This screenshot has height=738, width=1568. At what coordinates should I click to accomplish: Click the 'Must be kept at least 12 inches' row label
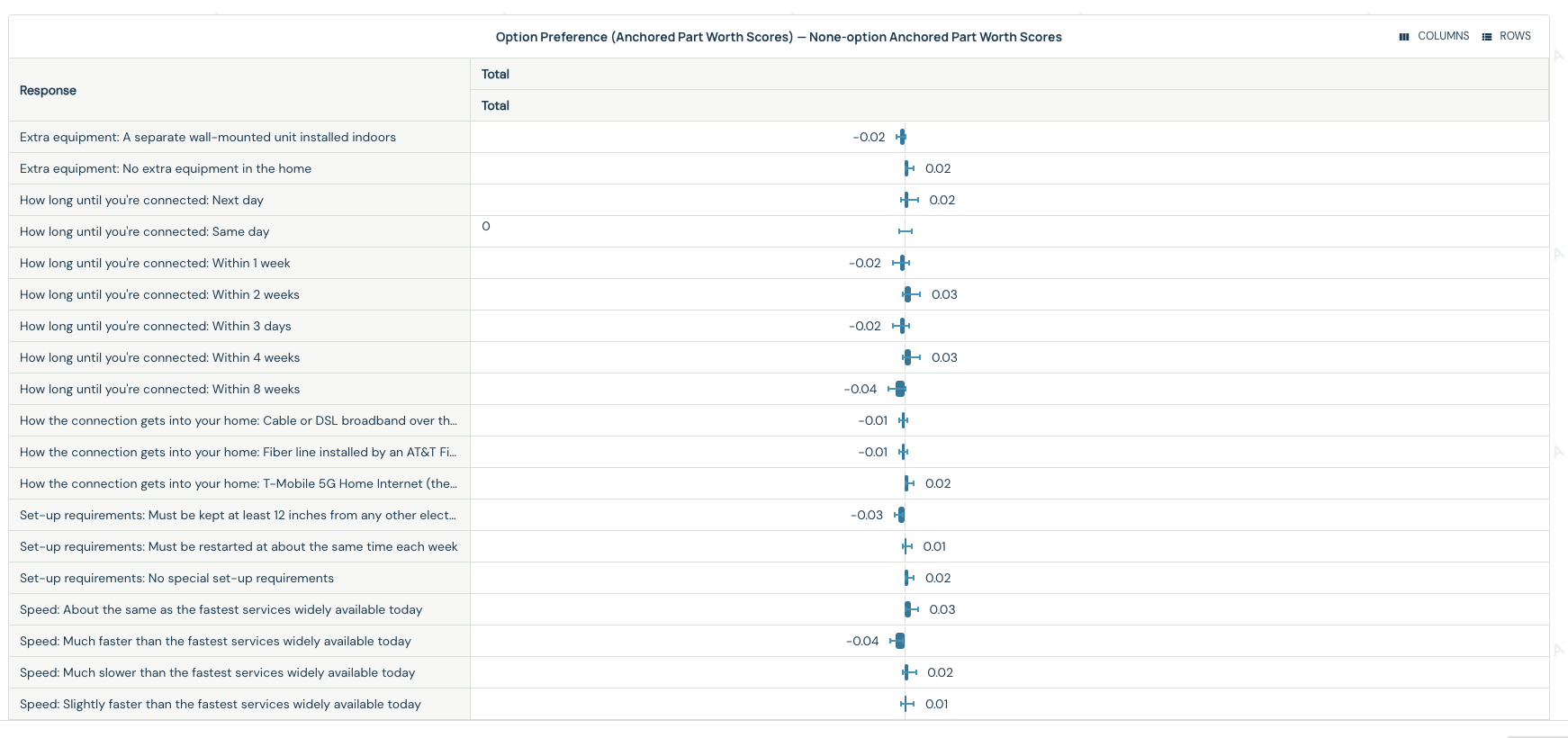pyautogui.click(x=239, y=515)
